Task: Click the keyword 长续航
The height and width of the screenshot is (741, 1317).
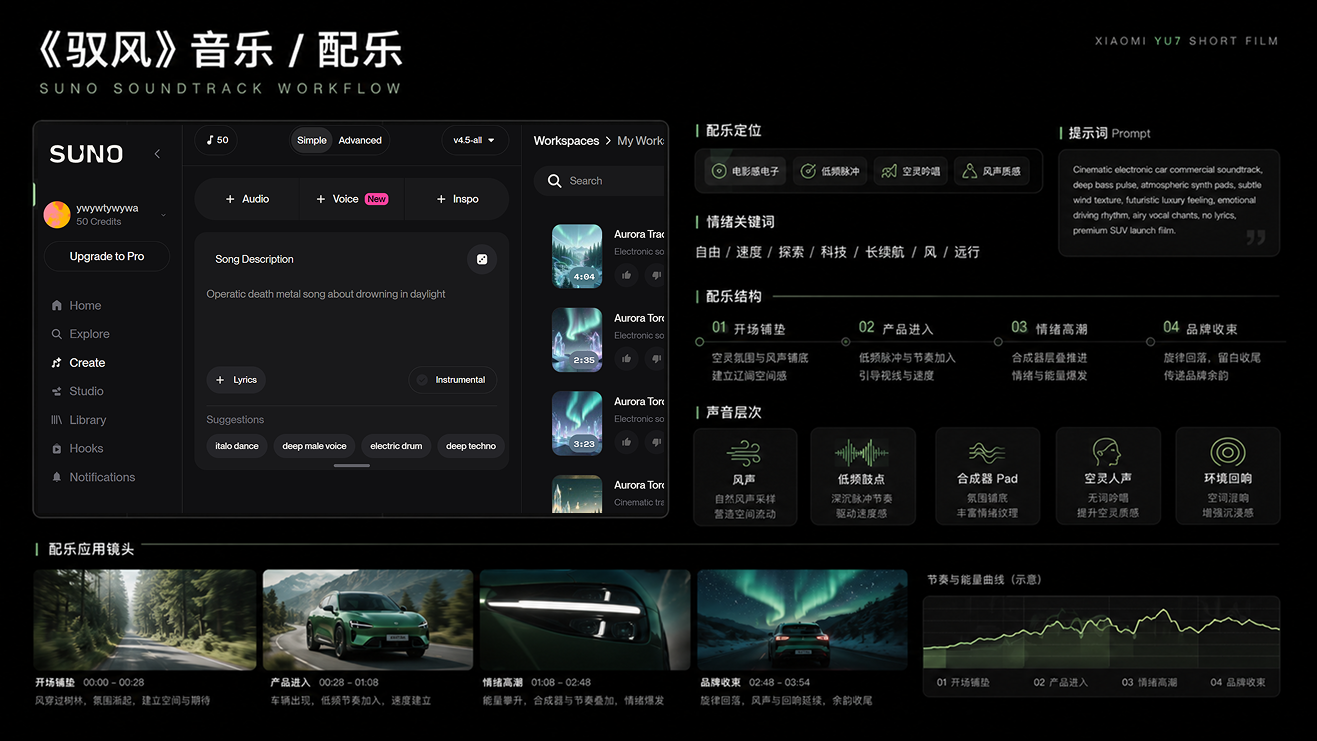Action: click(885, 252)
